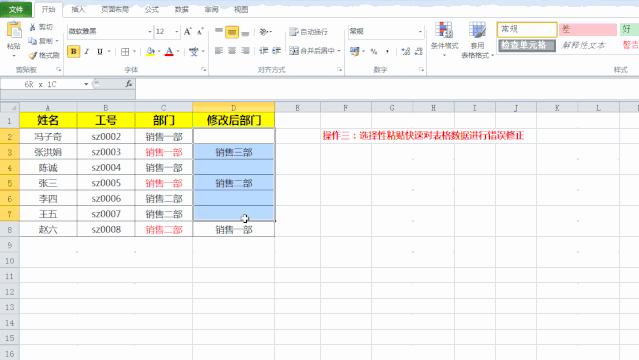Open font color palette dropdown arrow
This screenshot has width=639, height=360.
tap(178, 51)
